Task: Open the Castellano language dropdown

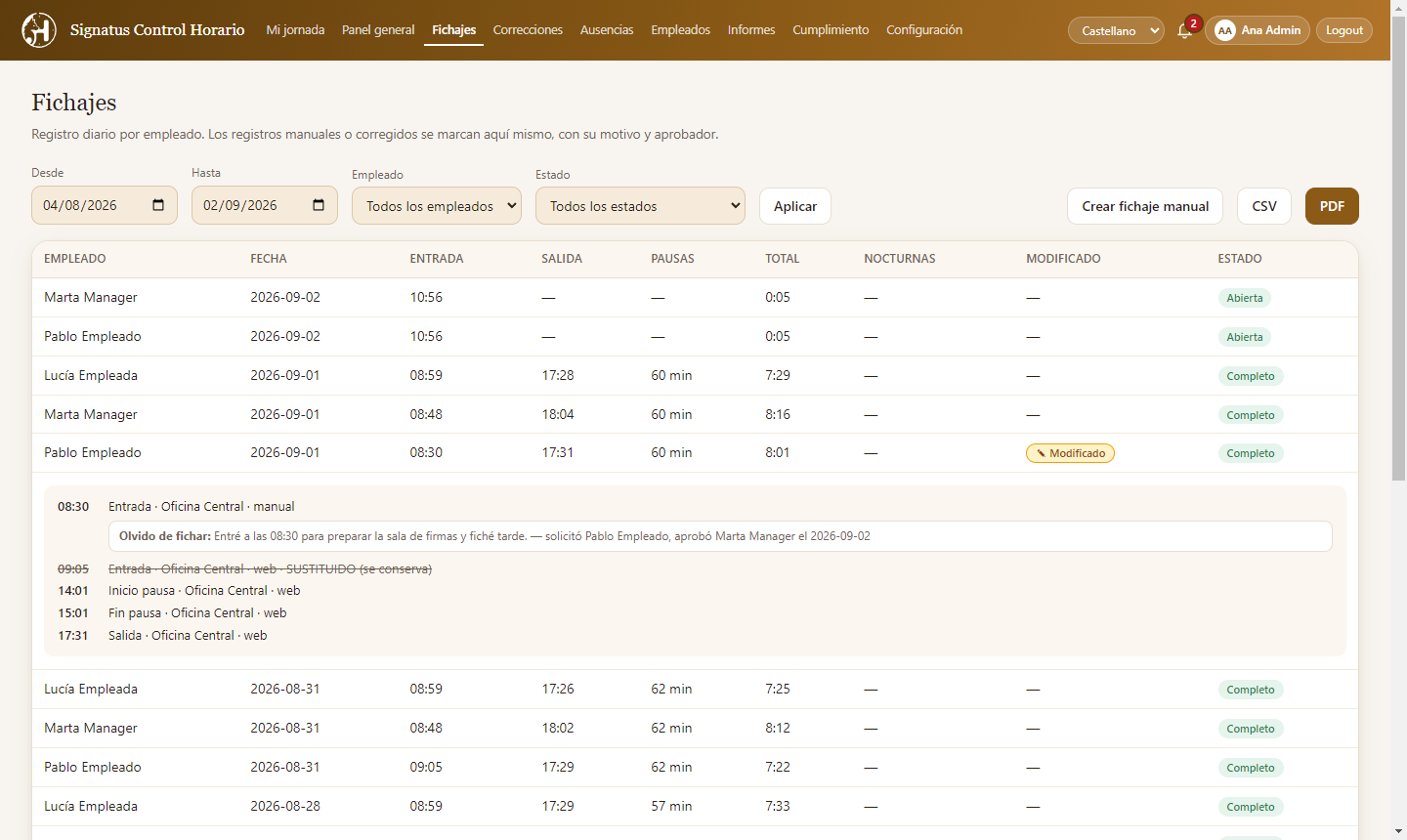Action: click(x=1116, y=30)
